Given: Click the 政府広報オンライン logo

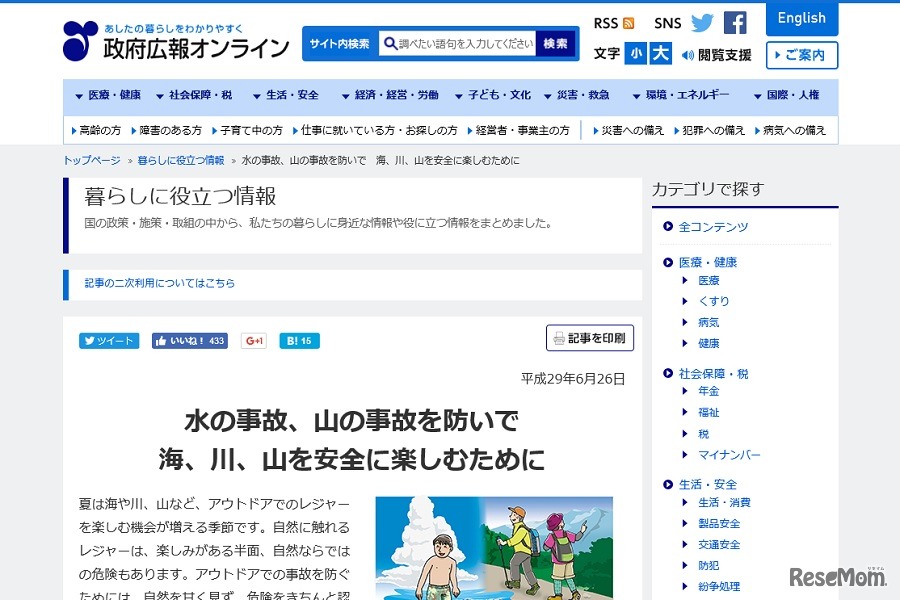Looking at the screenshot, I should coord(176,41).
